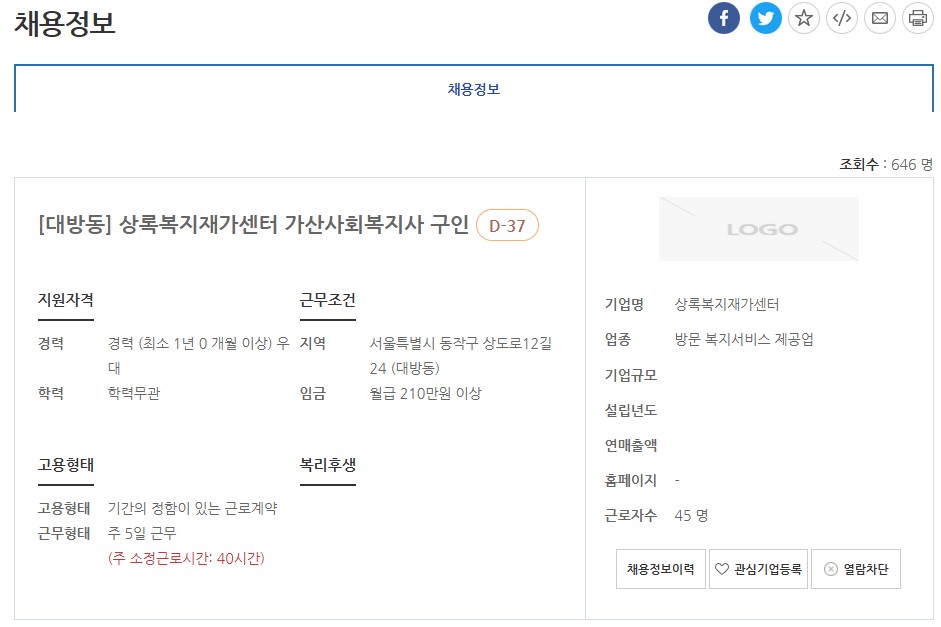The image size is (941, 627).
Task: Select the 주 5일 근무 value
Action: 142,533
